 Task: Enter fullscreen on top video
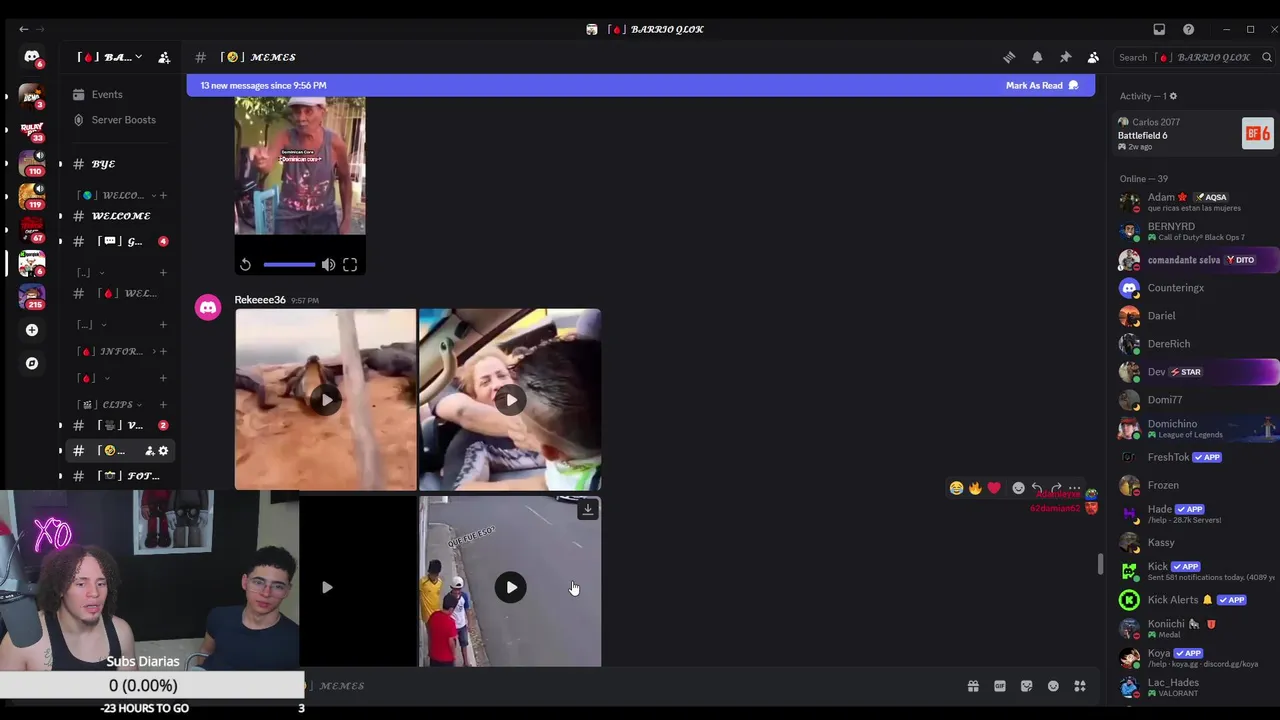(x=350, y=264)
